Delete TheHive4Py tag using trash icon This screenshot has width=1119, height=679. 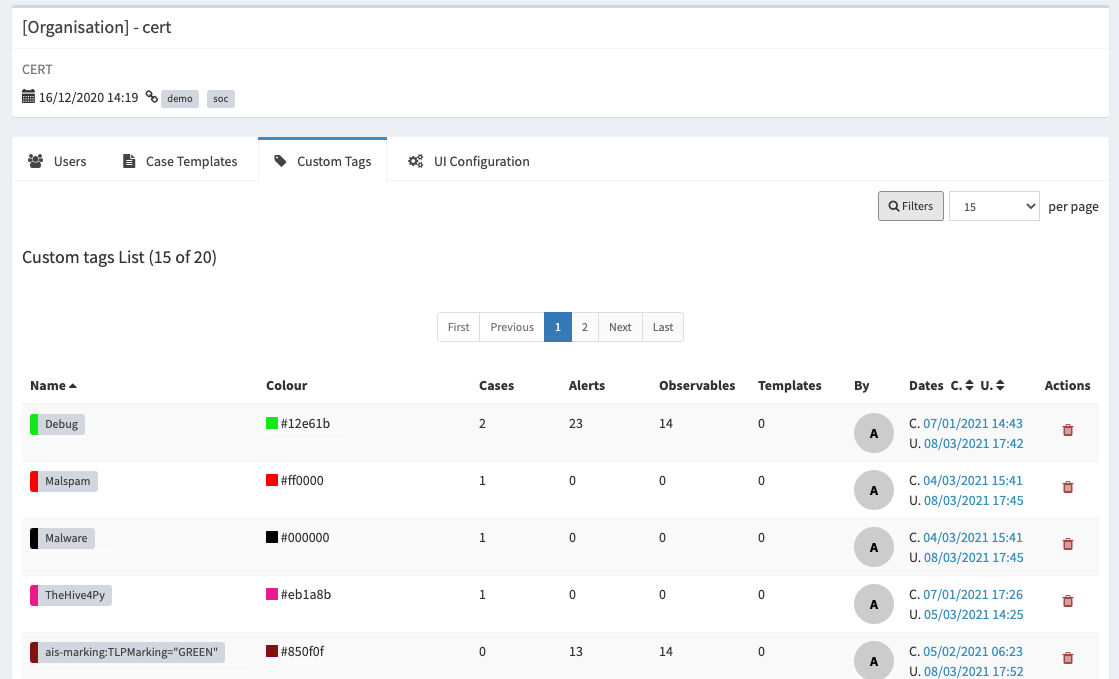tap(1067, 601)
